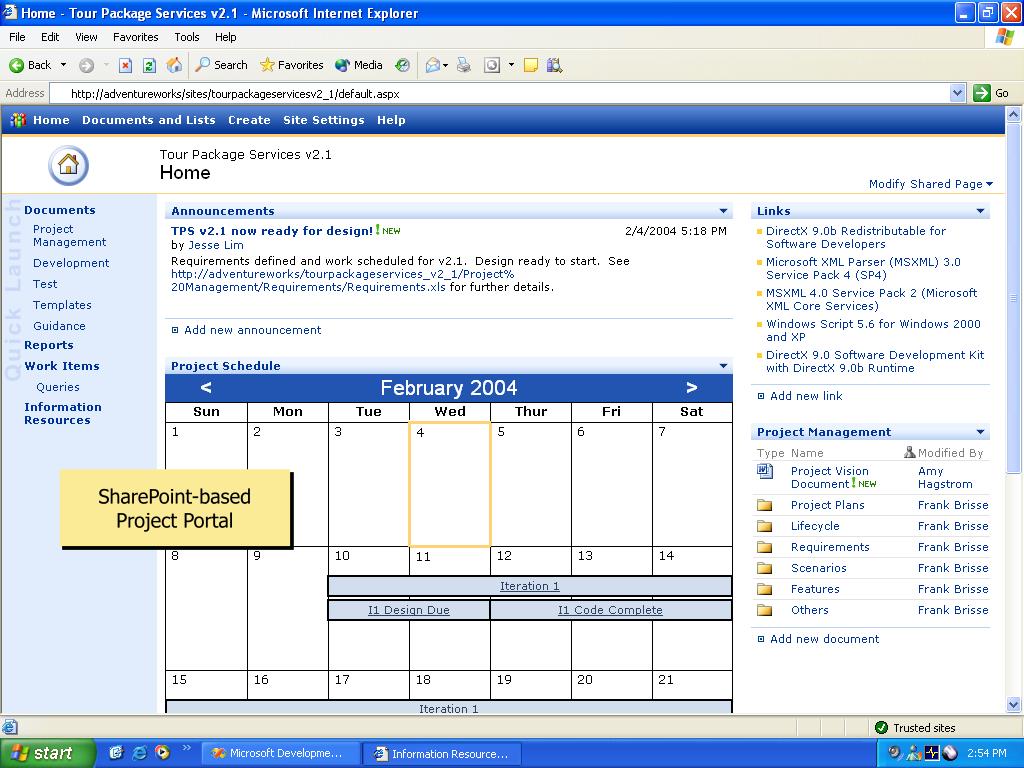The height and width of the screenshot is (768, 1024).
Task: Open the Edit button dropdown arrow in toolbar
Action: click(x=511, y=65)
